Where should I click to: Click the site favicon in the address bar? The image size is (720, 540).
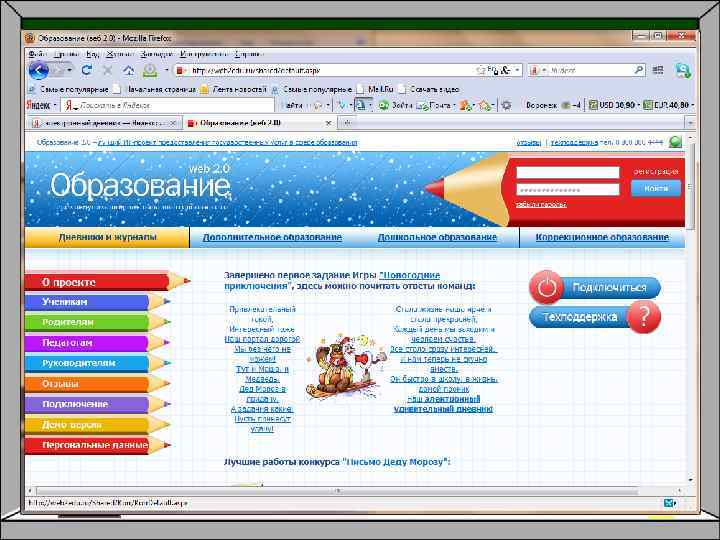(181, 70)
